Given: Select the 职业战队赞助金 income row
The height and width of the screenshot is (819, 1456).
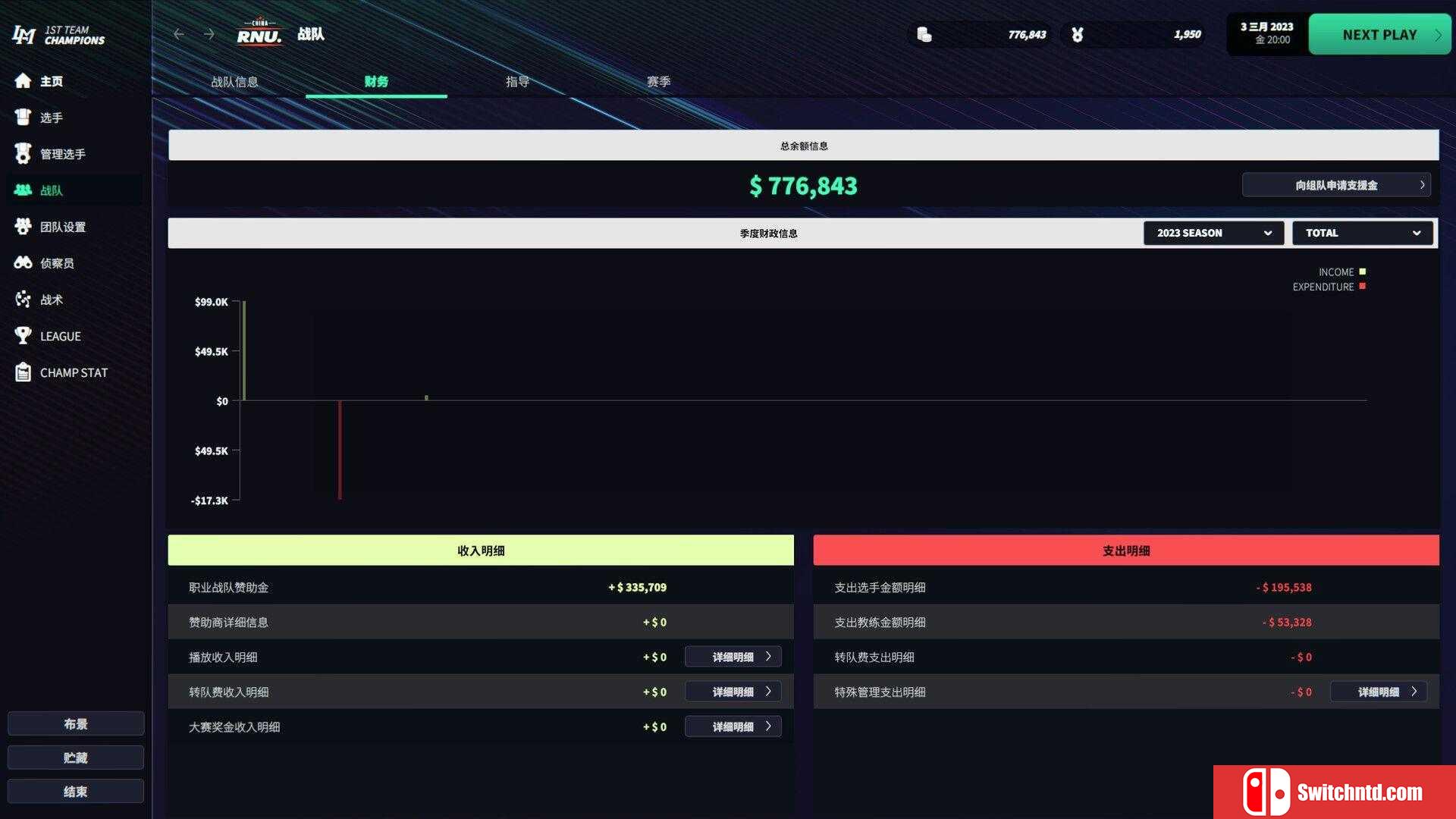Looking at the screenshot, I should (x=481, y=587).
